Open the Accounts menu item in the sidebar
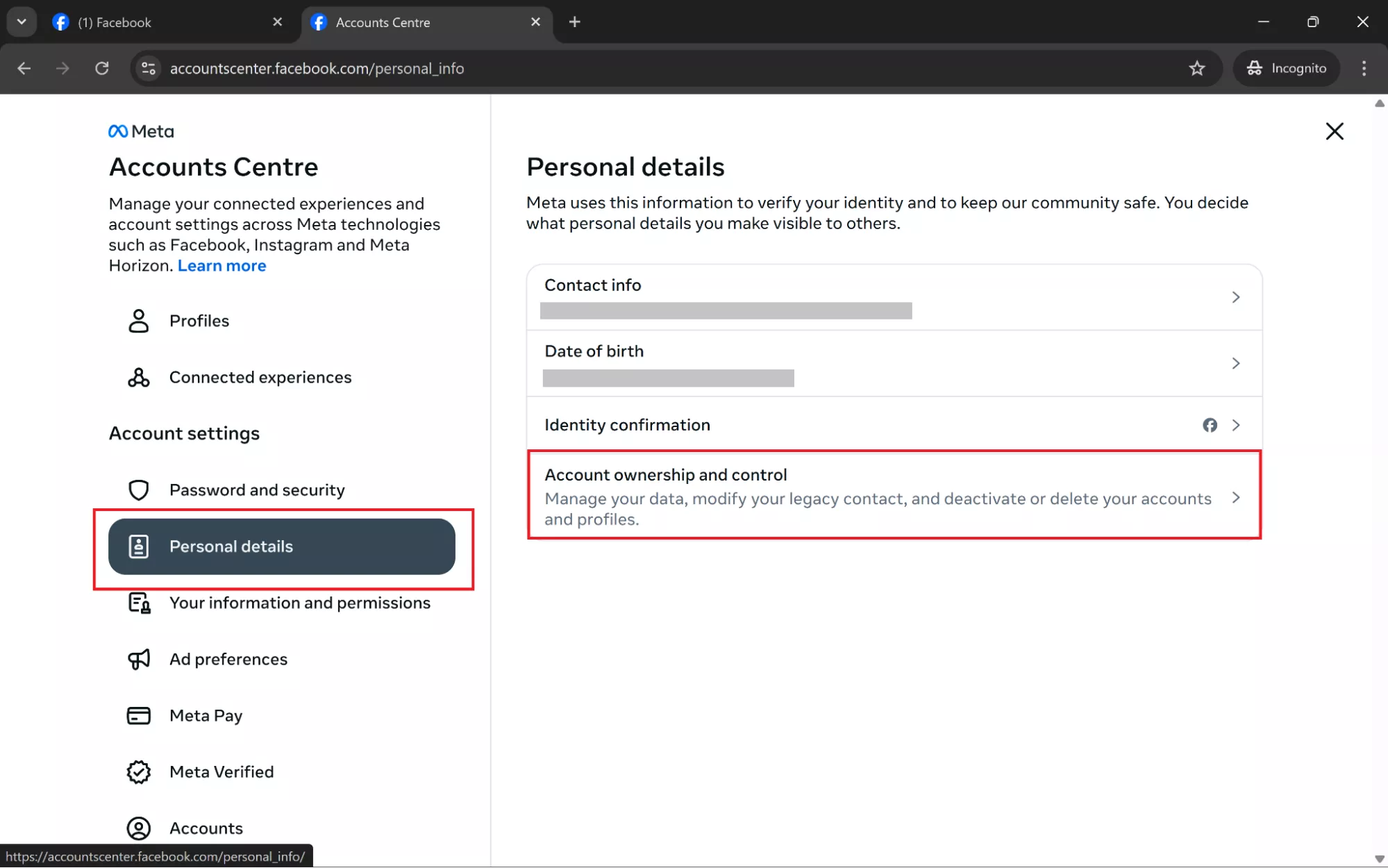1388x868 pixels. pos(206,828)
